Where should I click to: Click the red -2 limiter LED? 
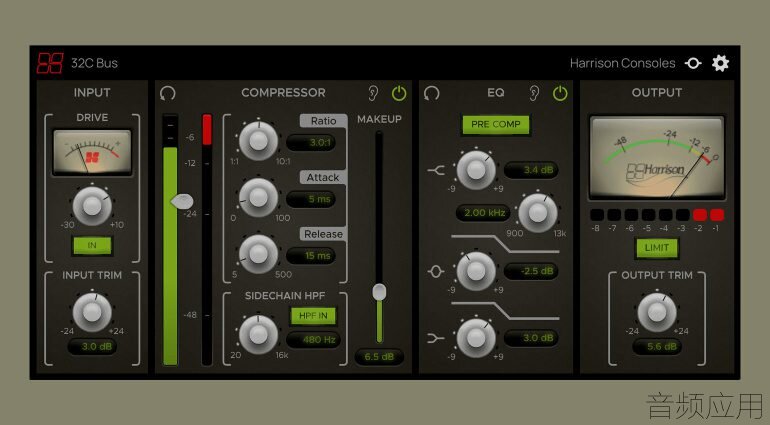700,215
